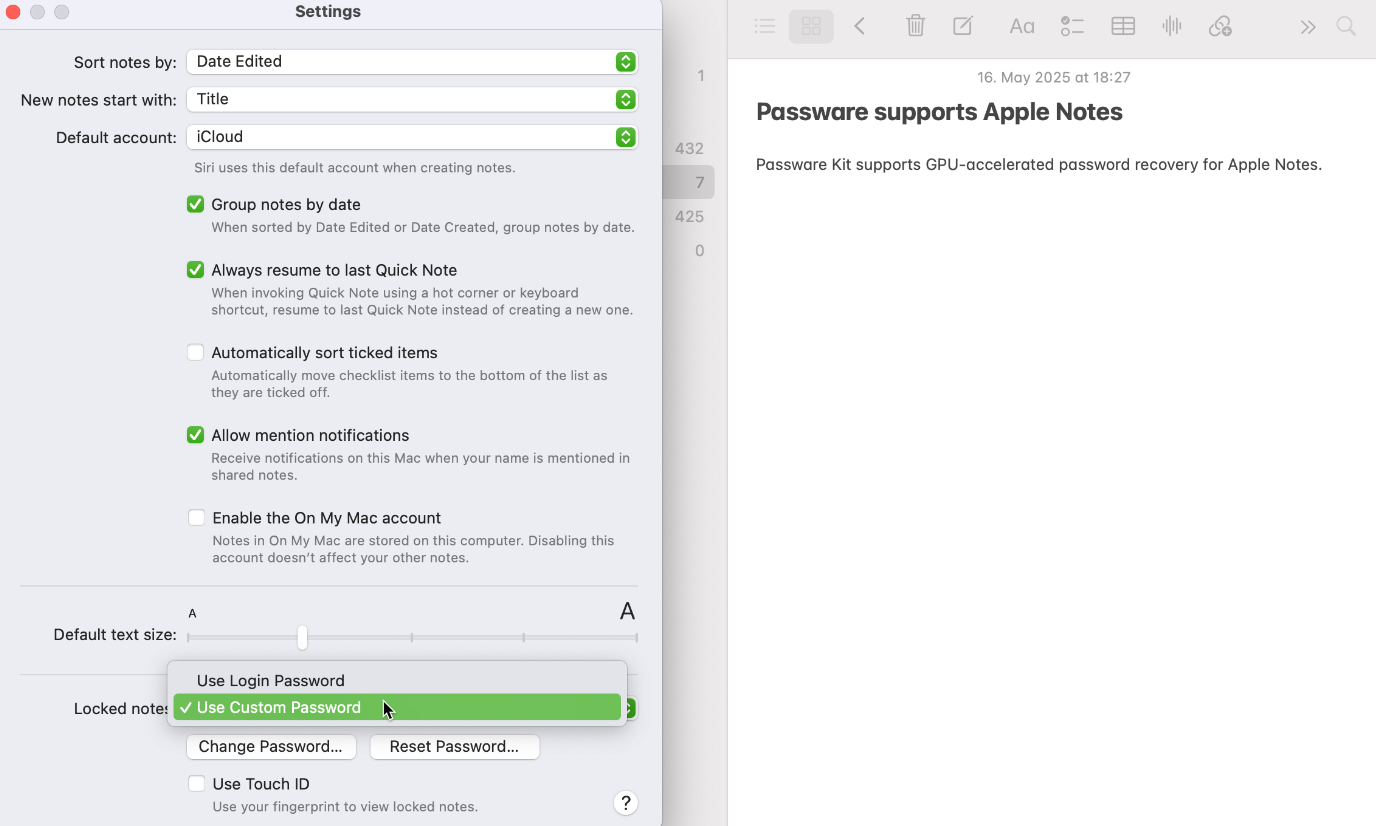Image resolution: width=1376 pixels, height=826 pixels.
Task: Enable Use Touch ID checkbox
Action: (196, 784)
